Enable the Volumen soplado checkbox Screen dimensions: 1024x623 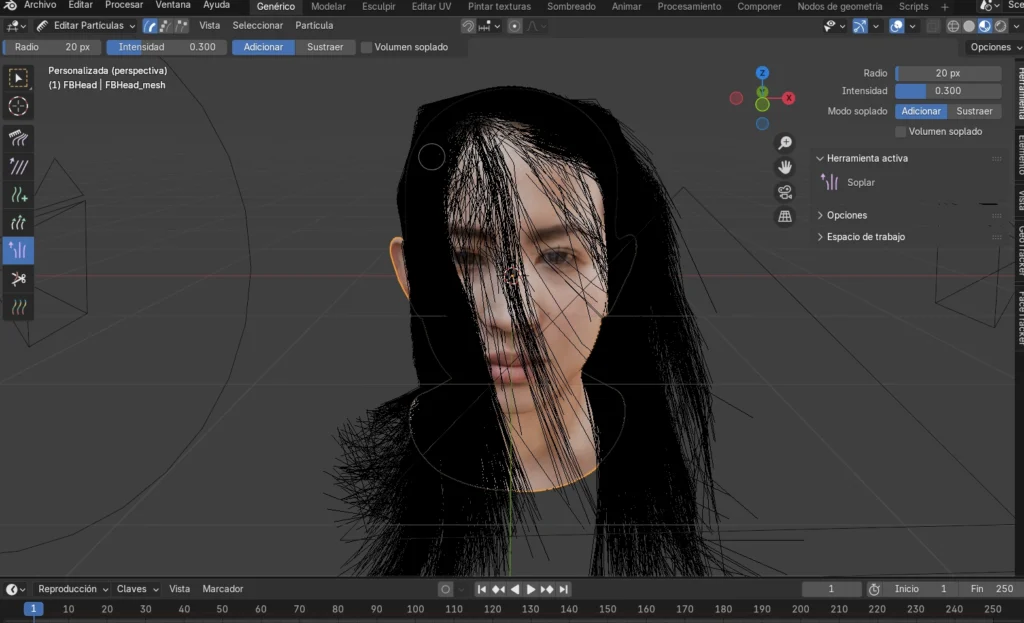(368, 46)
